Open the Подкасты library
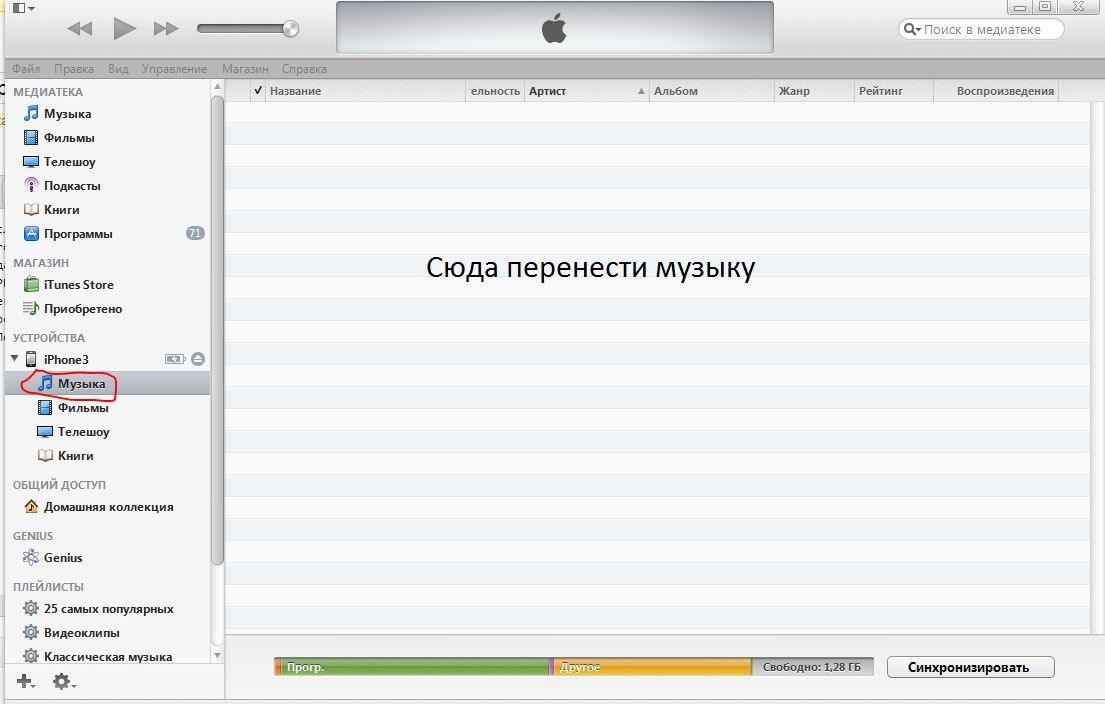 [x=72, y=185]
